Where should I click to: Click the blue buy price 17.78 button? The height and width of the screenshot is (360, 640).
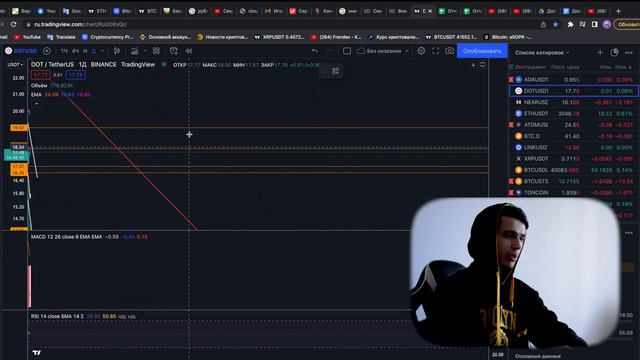click(x=76, y=75)
